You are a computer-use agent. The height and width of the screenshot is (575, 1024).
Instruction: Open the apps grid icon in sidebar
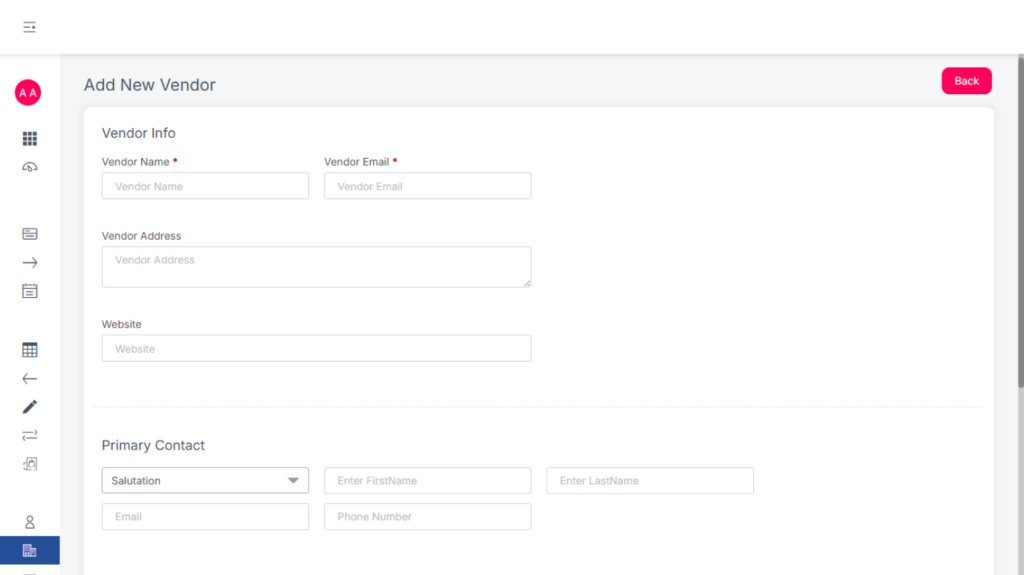point(30,139)
